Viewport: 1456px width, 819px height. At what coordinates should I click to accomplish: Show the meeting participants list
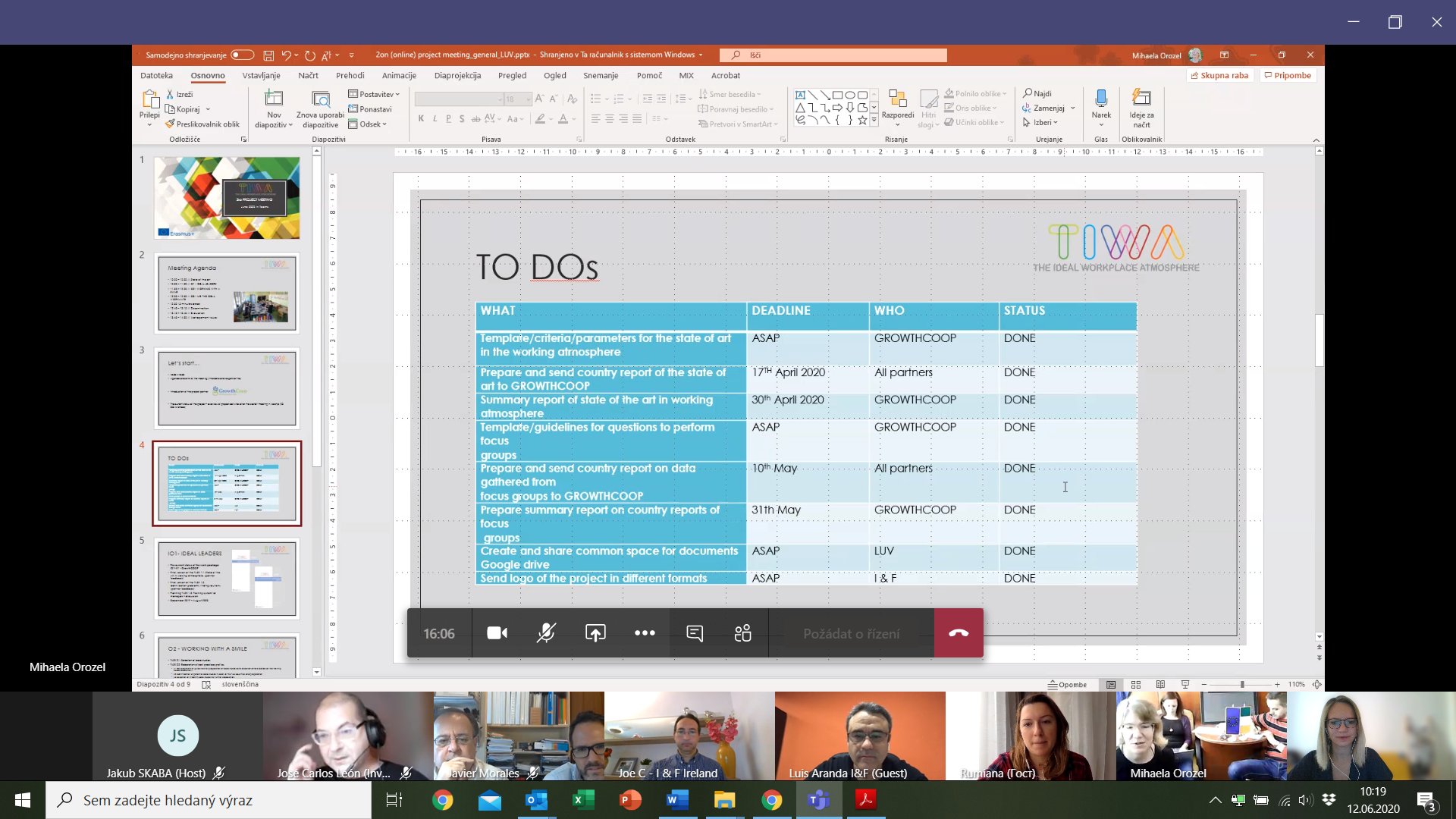743,633
